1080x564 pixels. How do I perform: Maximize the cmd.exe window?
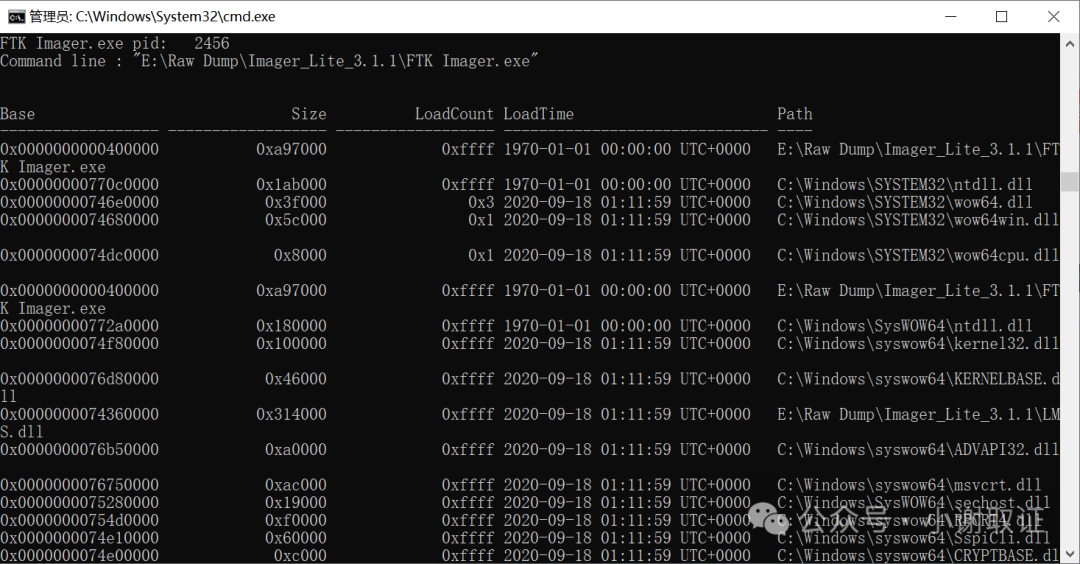(1001, 17)
